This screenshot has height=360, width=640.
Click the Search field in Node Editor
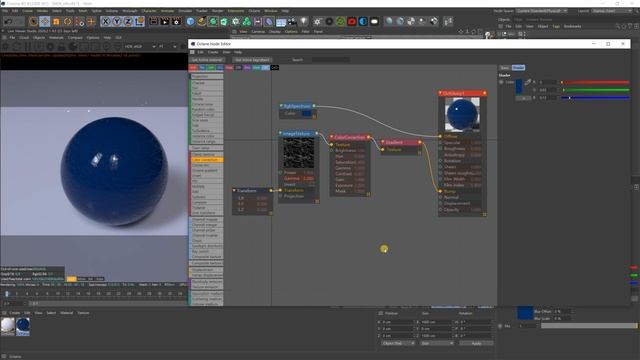point(331,60)
